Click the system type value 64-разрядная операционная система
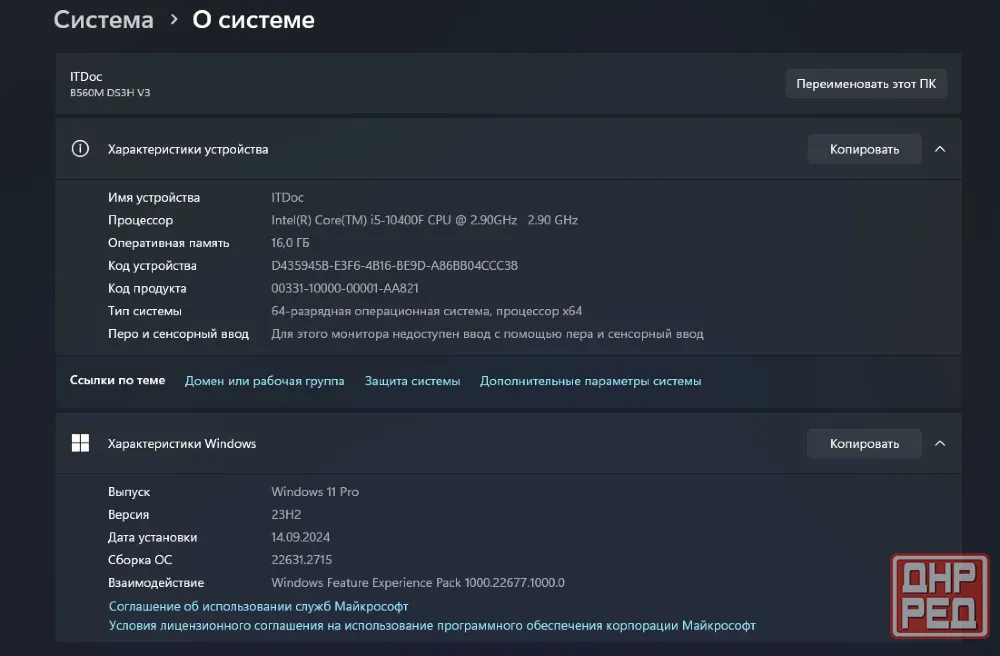The width and height of the screenshot is (1000, 656). (427, 311)
